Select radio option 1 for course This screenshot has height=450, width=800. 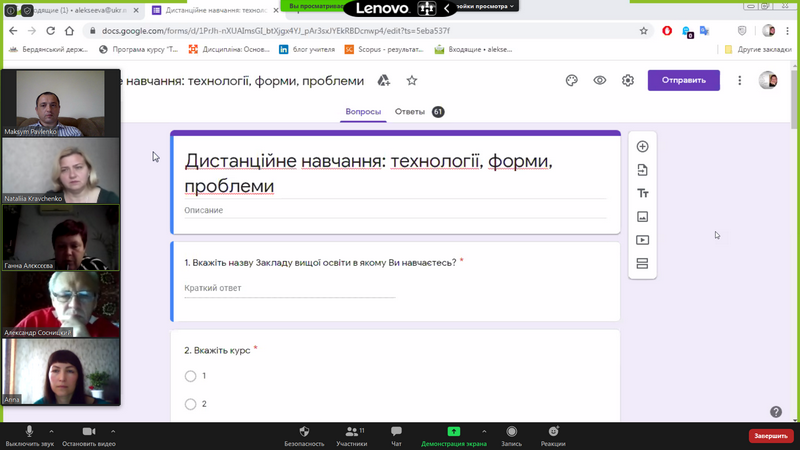pos(190,376)
